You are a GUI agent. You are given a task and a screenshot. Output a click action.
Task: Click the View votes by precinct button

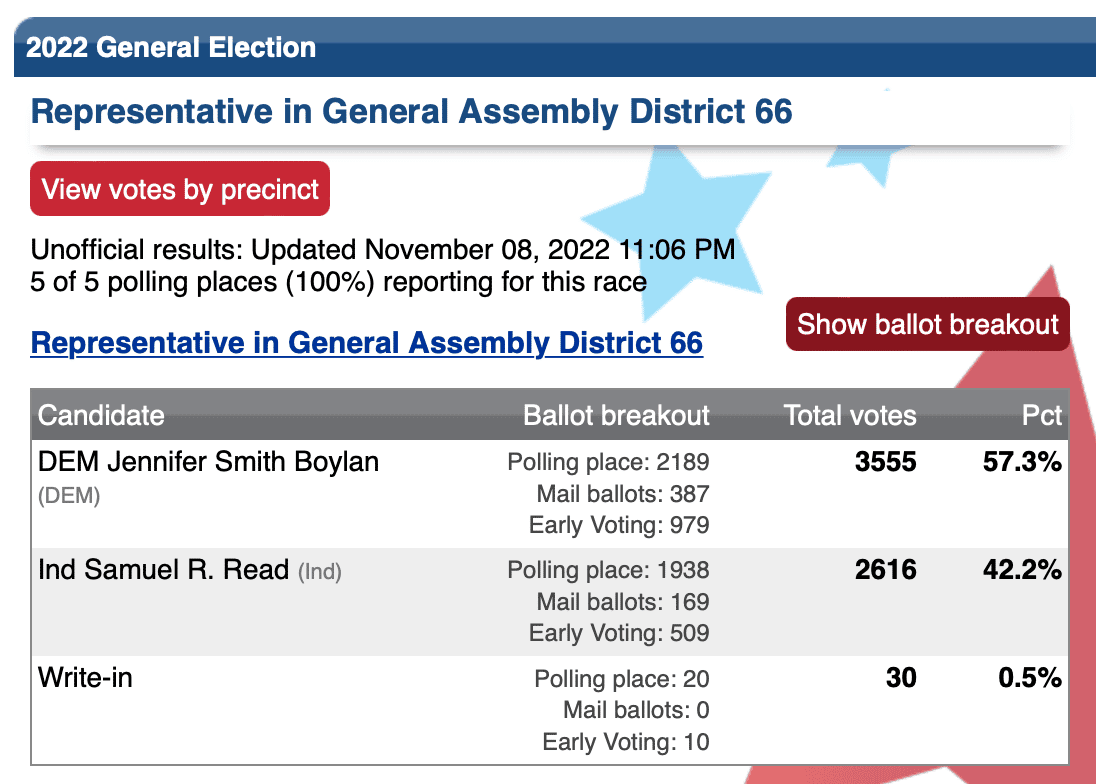click(180, 189)
